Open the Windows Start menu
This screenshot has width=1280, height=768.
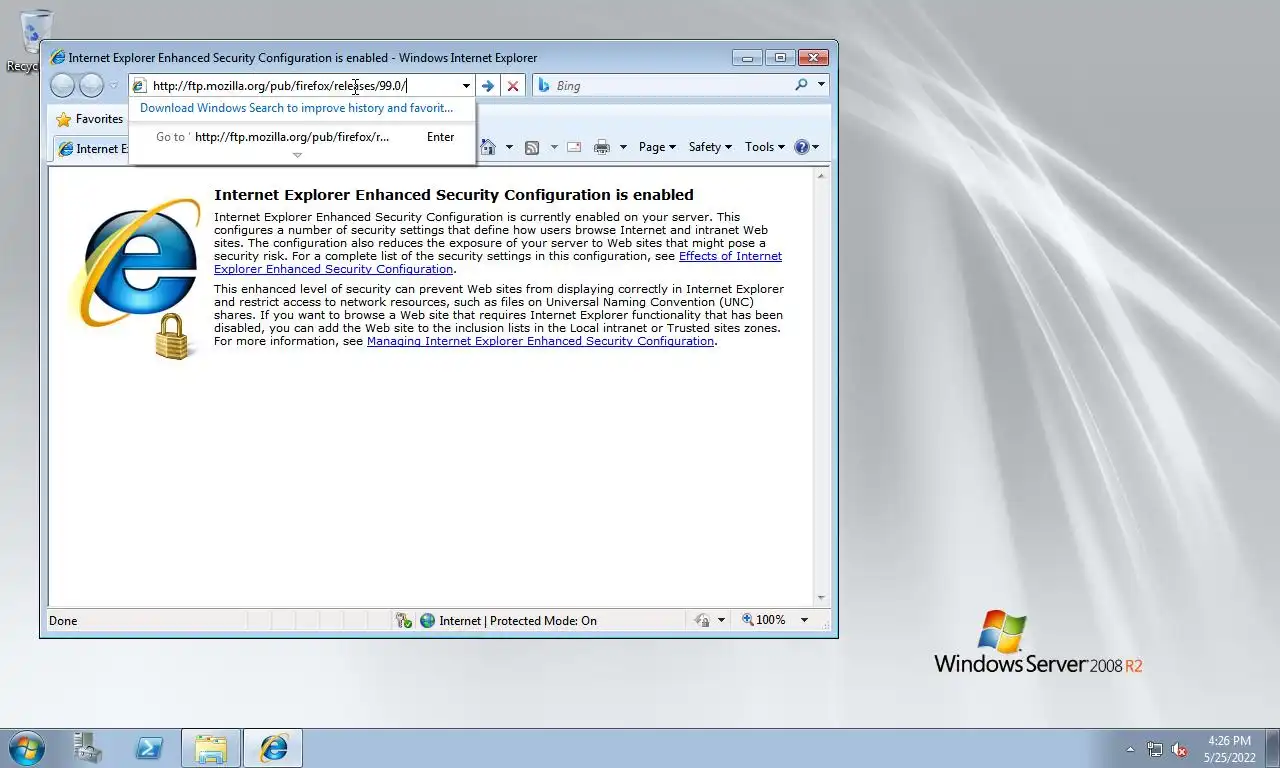coord(27,747)
